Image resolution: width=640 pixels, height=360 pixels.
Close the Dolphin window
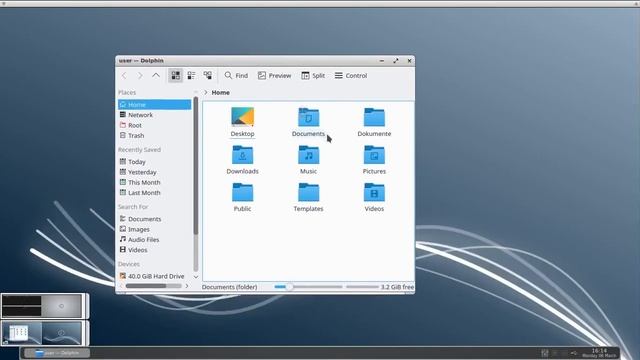coord(409,60)
